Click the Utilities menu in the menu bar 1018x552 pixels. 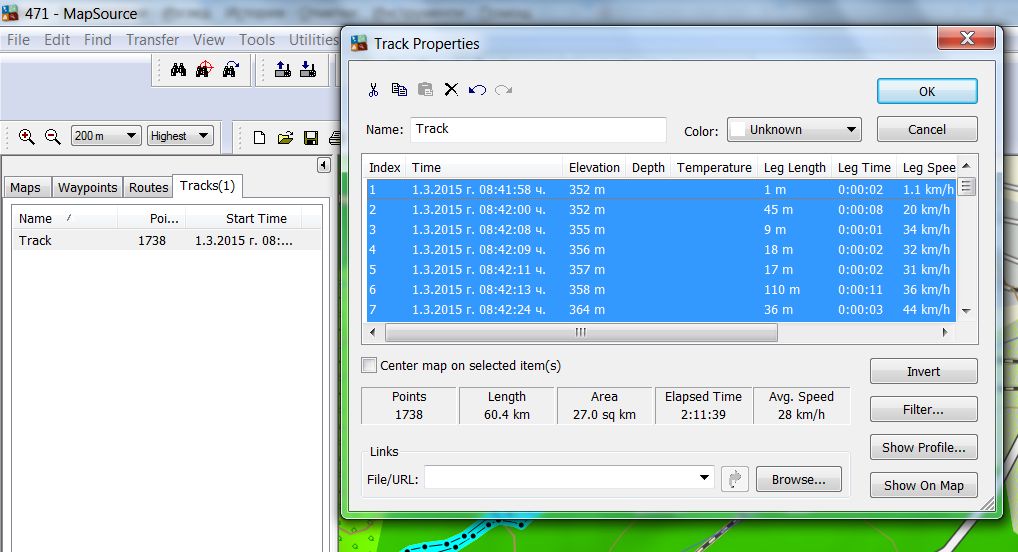click(x=313, y=40)
